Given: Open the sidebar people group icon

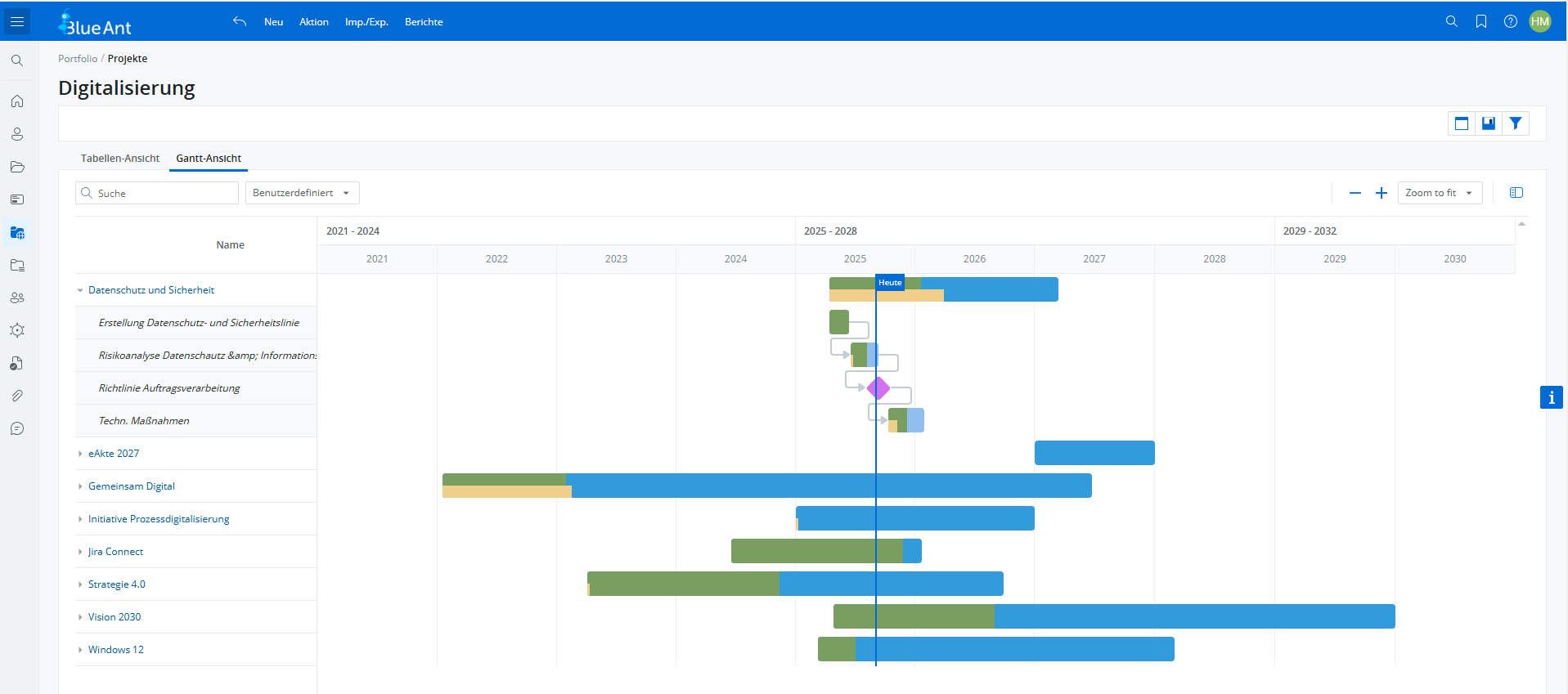Looking at the screenshot, I should 17,298.
